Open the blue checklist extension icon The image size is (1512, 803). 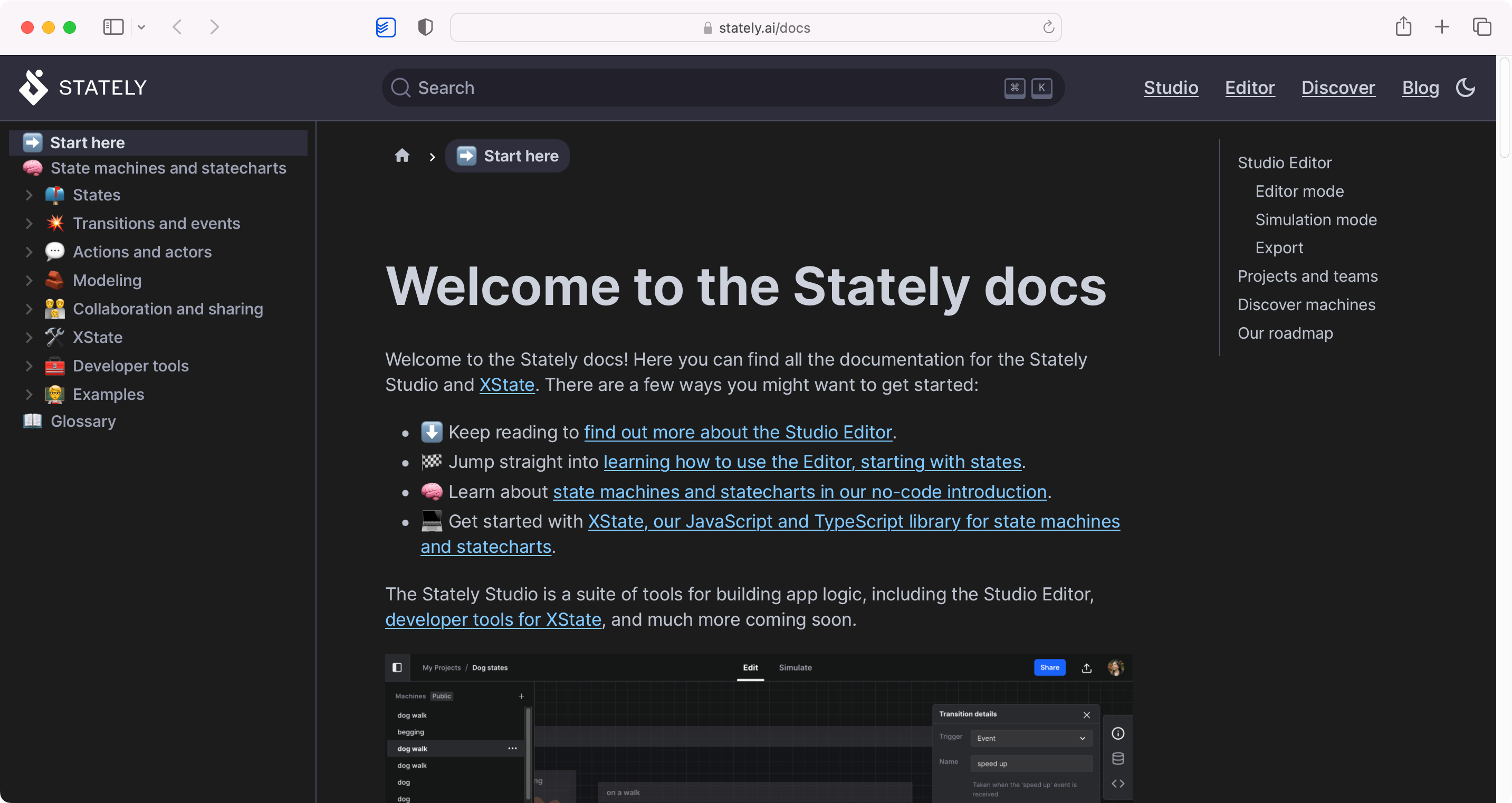[x=386, y=27]
